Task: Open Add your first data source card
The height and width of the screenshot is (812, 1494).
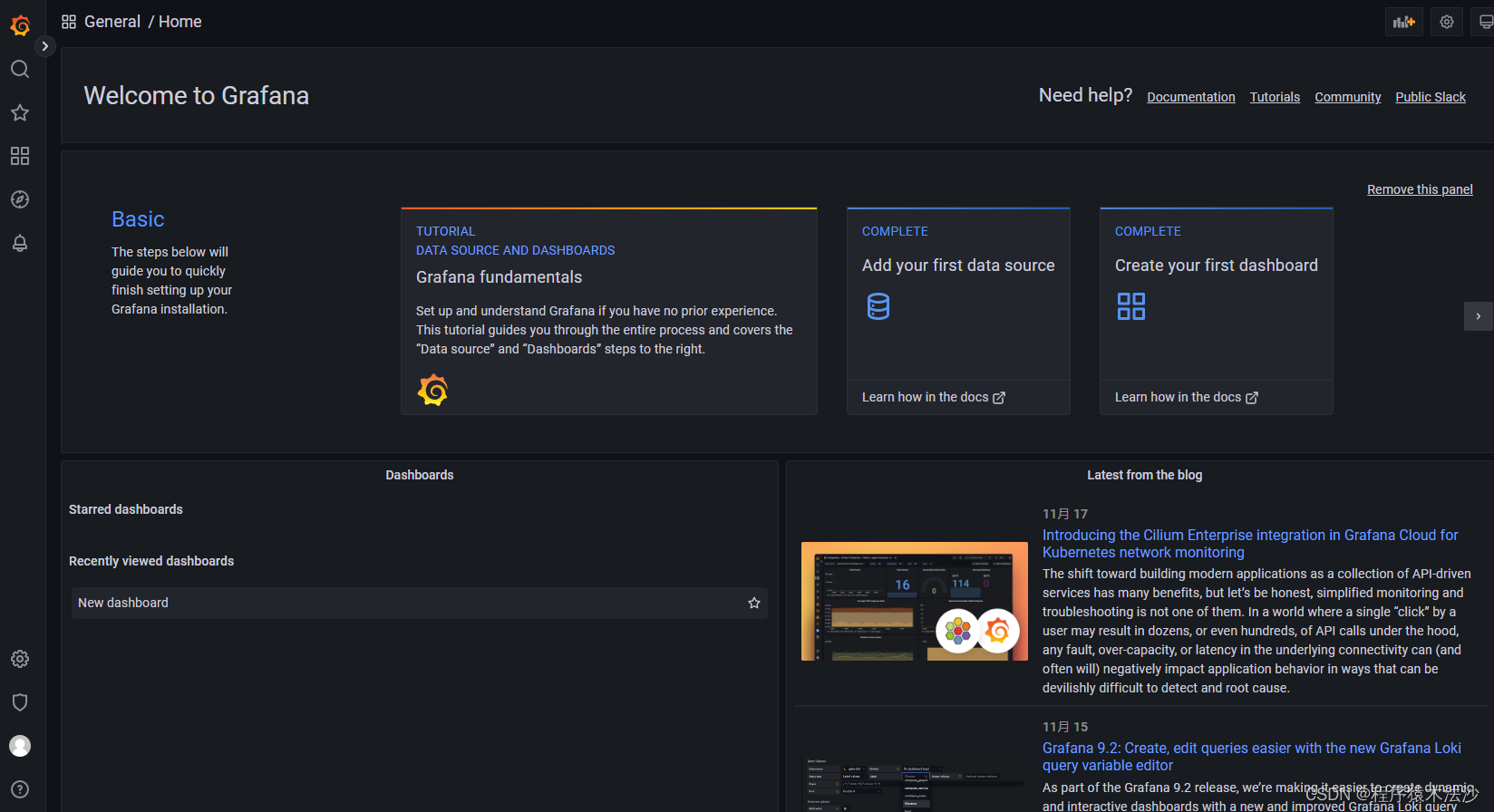Action: coord(958,312)
